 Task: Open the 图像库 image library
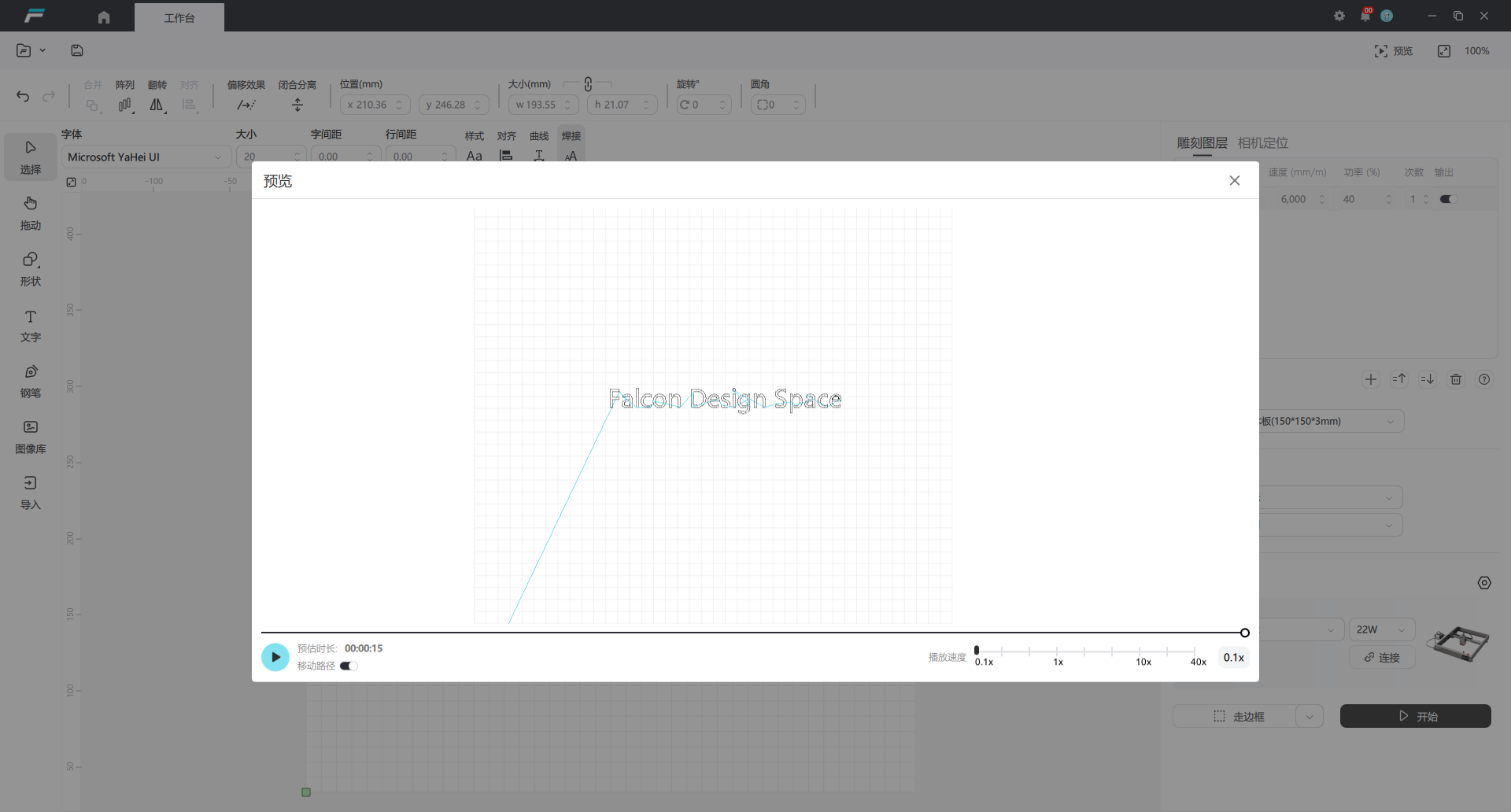(31, 437)
